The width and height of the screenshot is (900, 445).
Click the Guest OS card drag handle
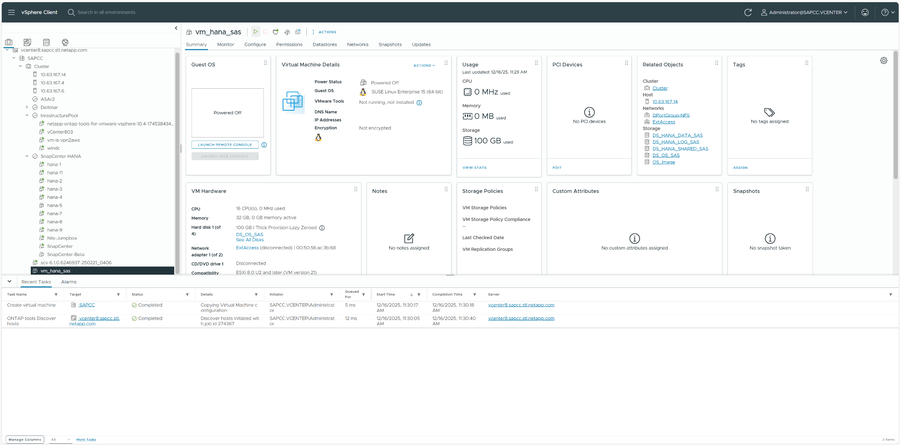click(265, 63)
